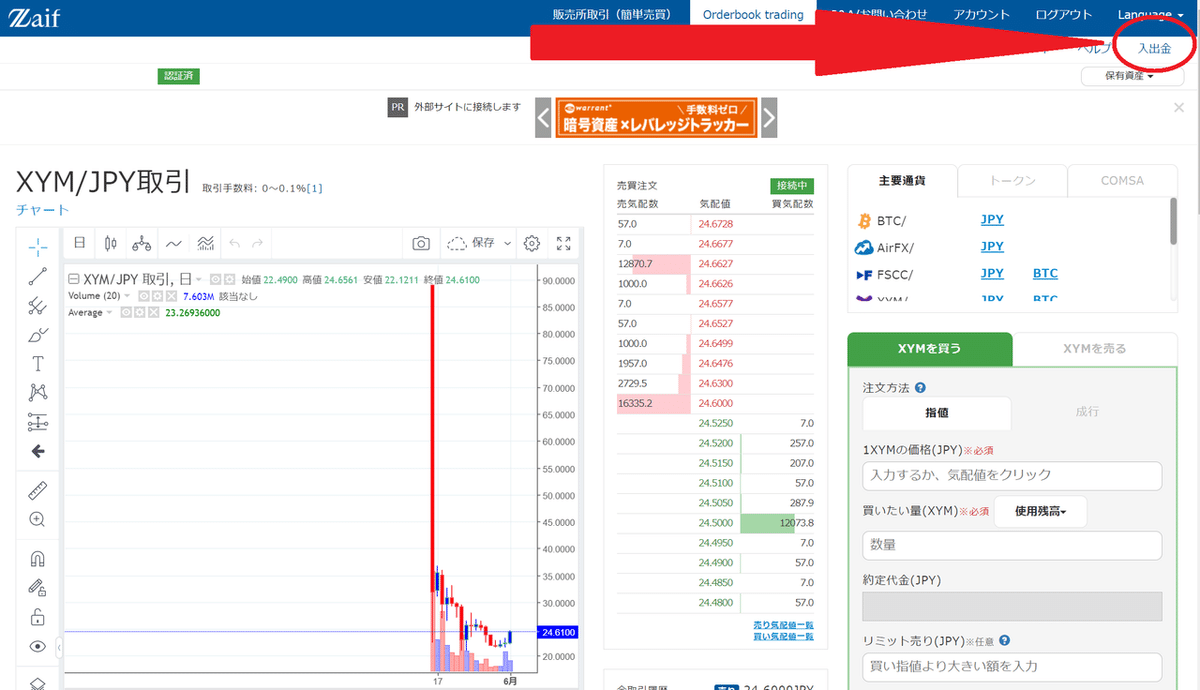The width and height of the screenshot is (1200, 690).
Task: Open the アカウント menu
Action: pyautogui.click(x=981, y=14)
